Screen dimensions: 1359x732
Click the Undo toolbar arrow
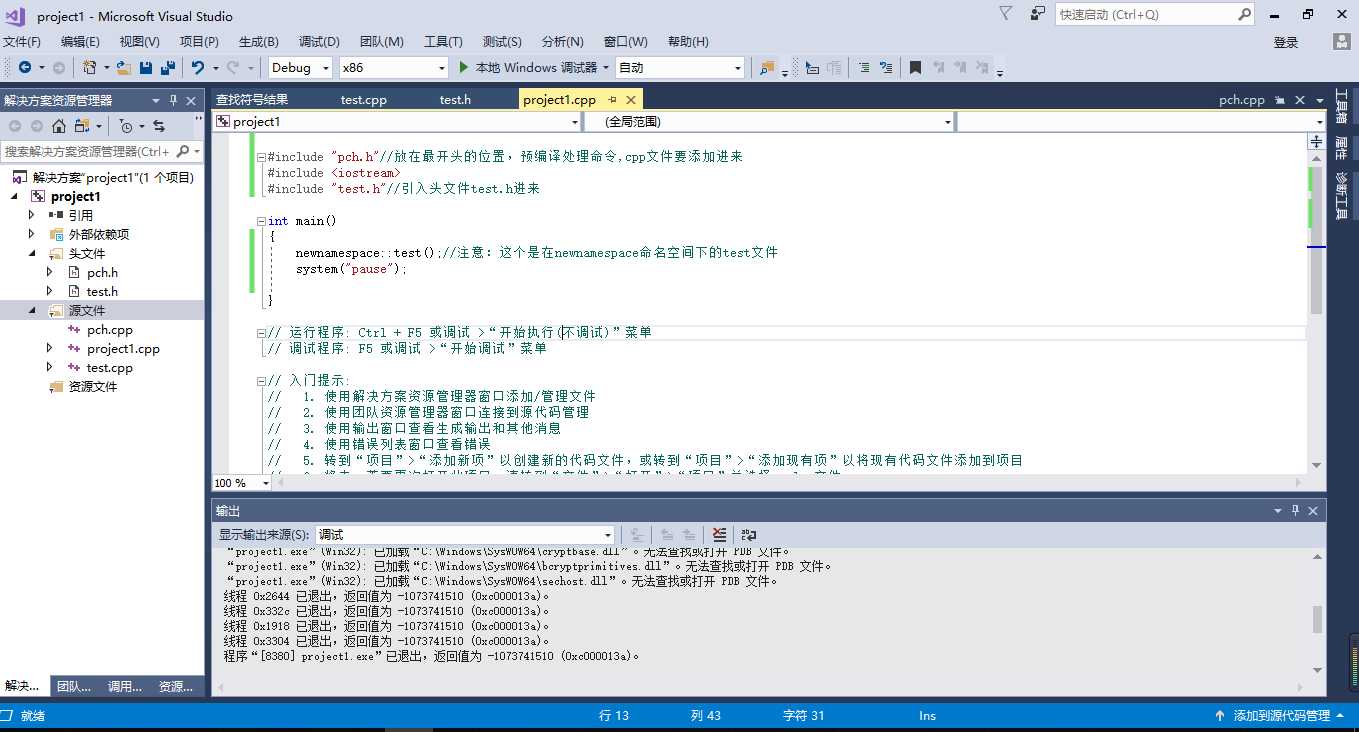coord(198,67)
